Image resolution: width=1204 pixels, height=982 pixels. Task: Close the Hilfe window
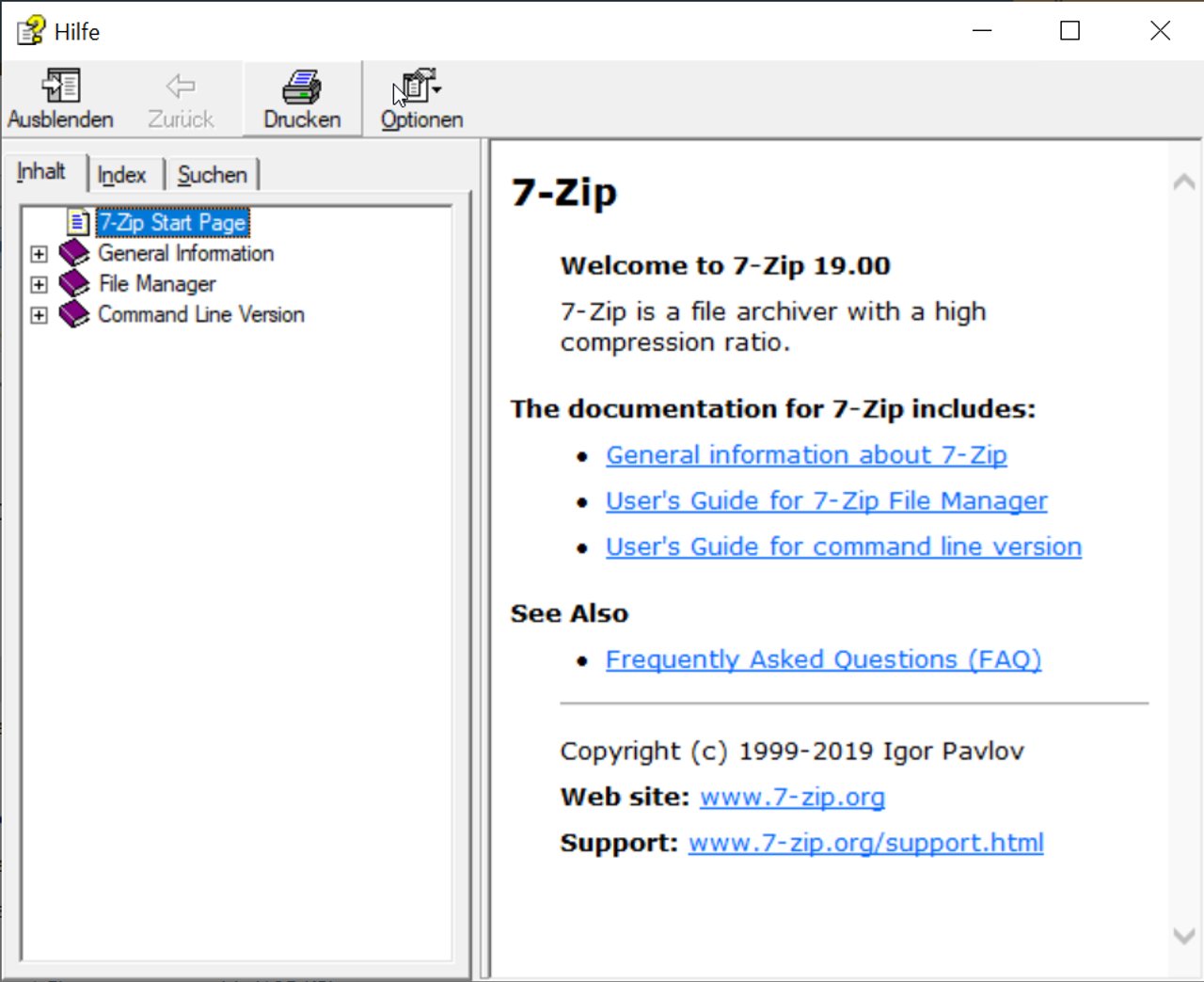click(1160, 31)
